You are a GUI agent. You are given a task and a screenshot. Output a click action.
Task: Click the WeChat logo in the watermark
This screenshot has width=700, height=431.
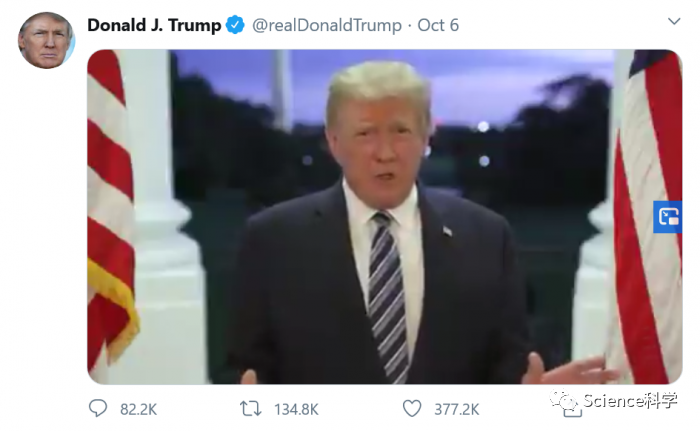click(x=563, y=400)
